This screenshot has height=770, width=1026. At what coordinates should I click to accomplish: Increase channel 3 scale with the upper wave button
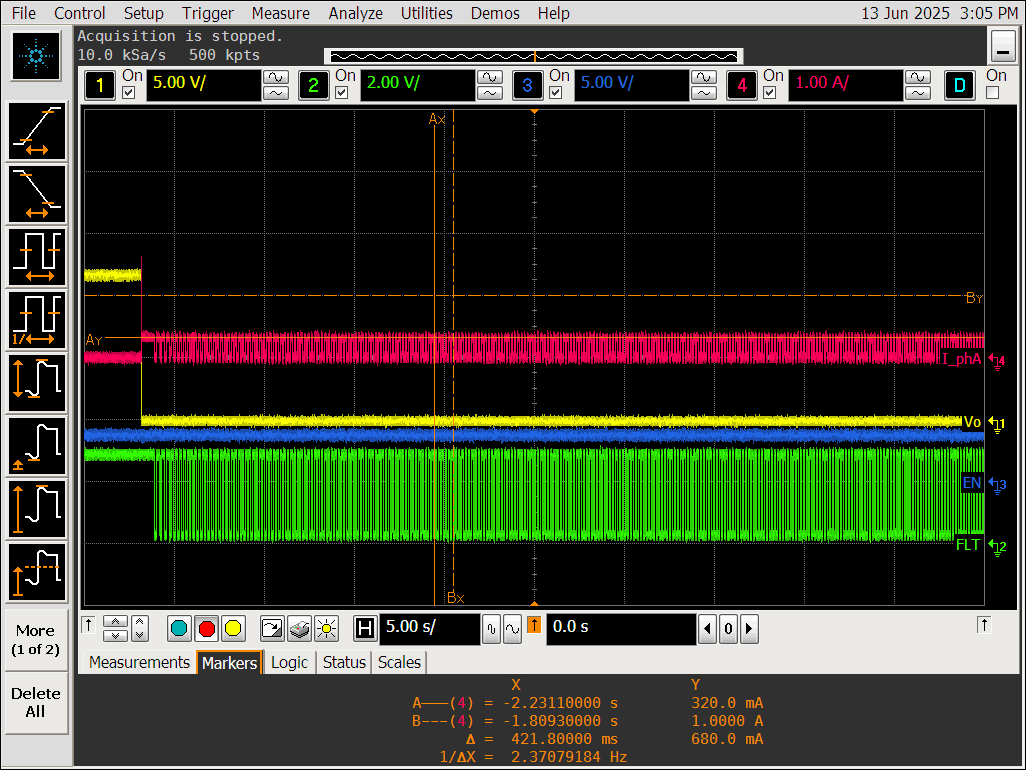point(703,77)
